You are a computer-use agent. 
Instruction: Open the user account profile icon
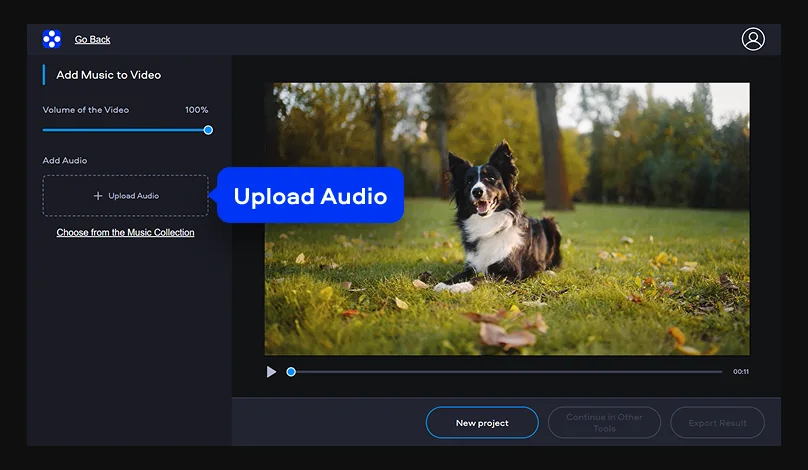(x=753, y=39)
